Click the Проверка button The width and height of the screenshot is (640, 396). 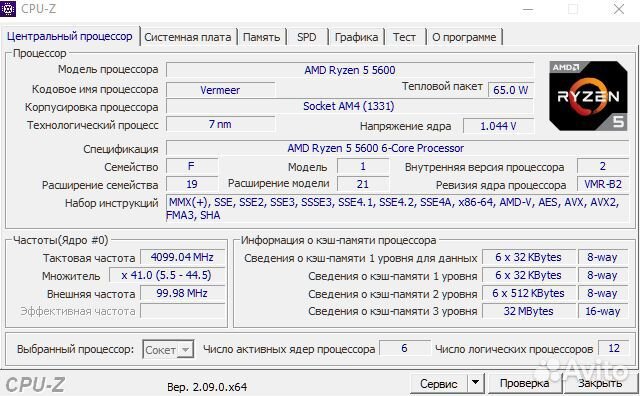pyautogui.click(x=524, y=384)
